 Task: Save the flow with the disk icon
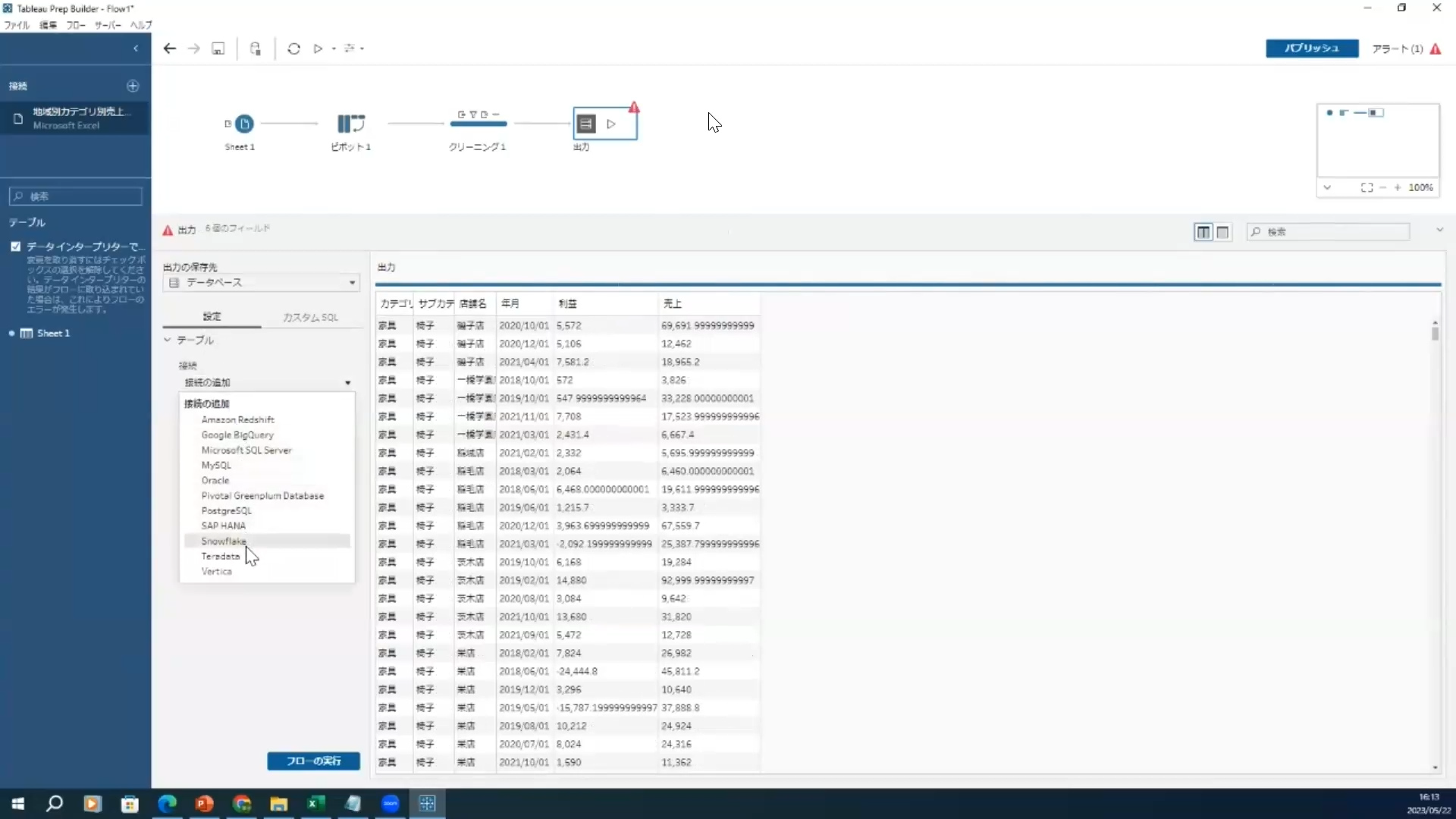click(218, 49)
